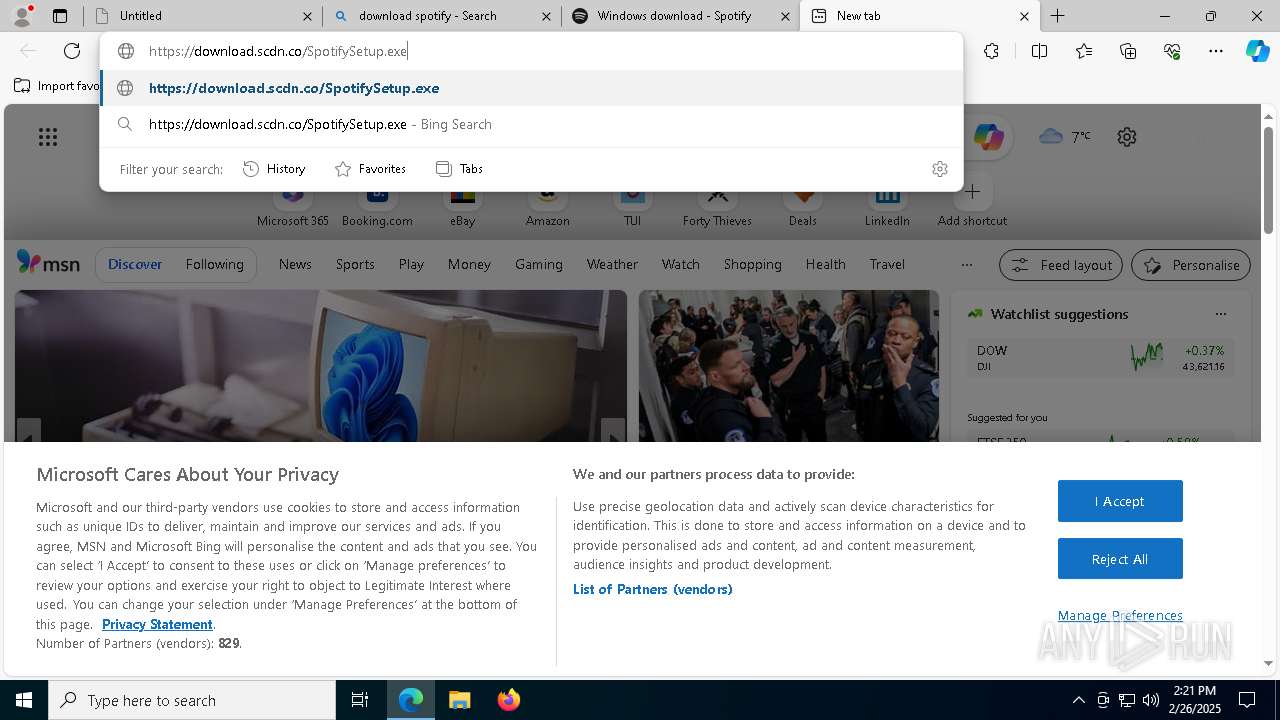Select the Discover feed tab

click(x=135, y=264)
